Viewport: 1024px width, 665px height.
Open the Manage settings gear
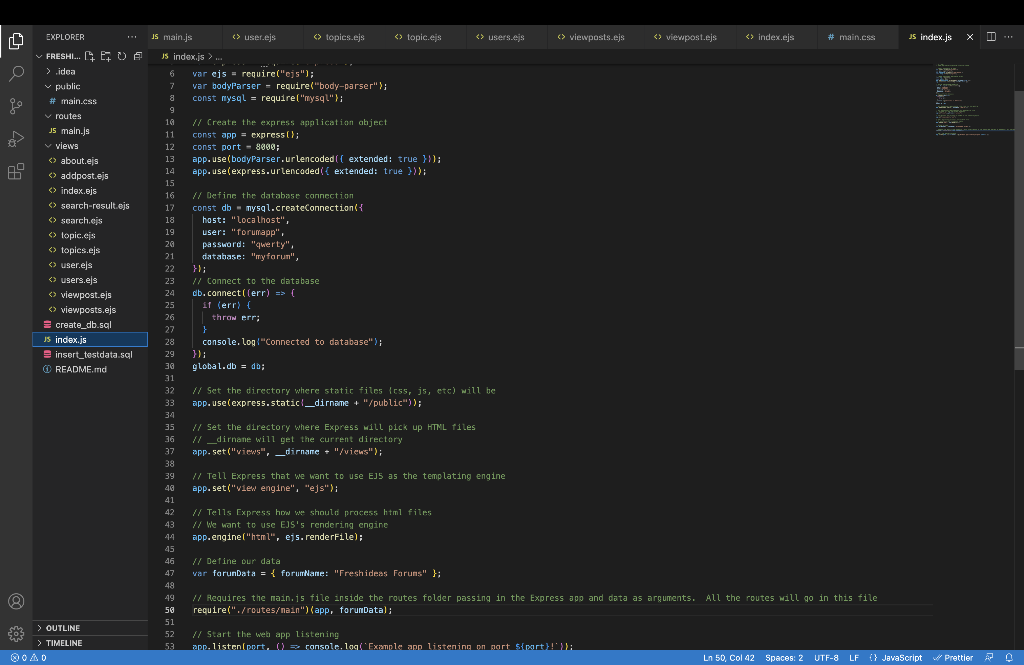click(15, 634)
